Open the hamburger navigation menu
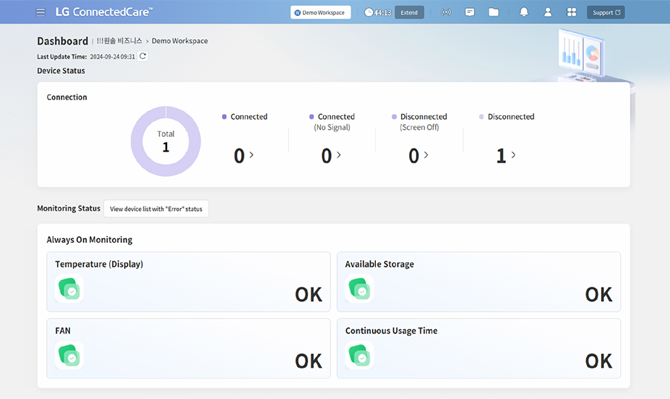The image size is (670, 399). [x=41, y=12]
